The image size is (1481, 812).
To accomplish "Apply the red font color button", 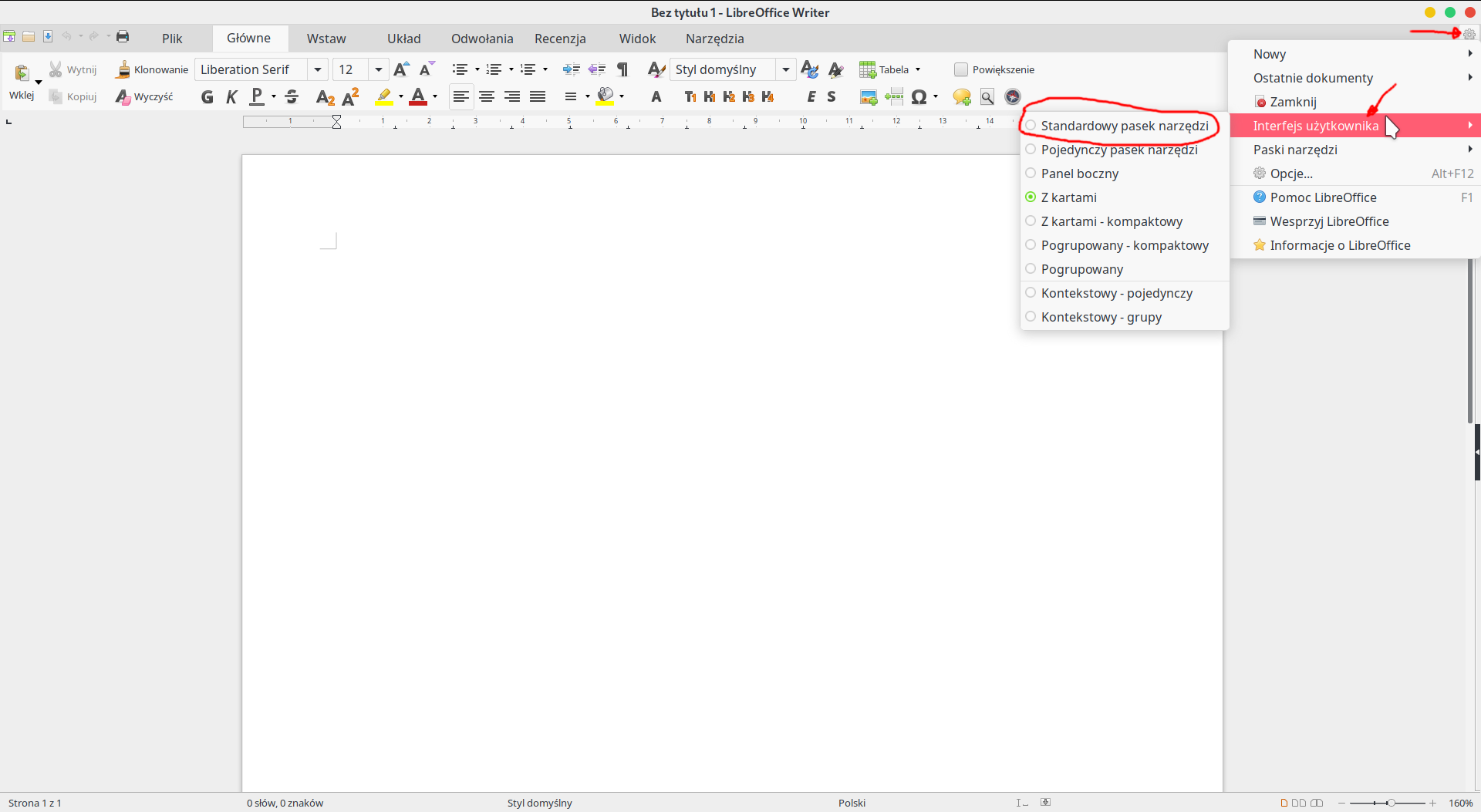I will tap(418, 96).
